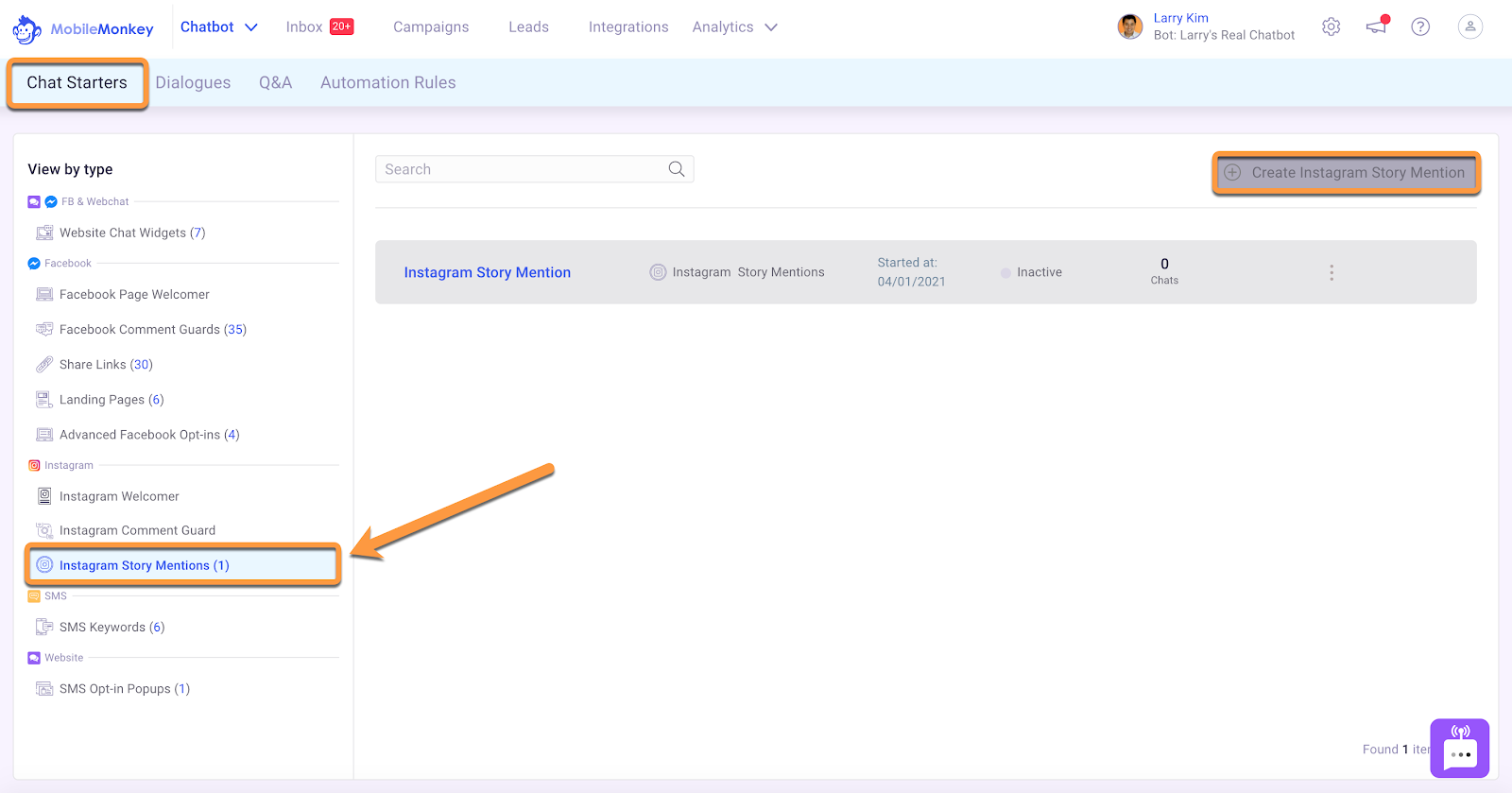Click Create Instagram Story Mention button
Viewport: 1512px width, 793px height.
pyautogui.click(x=1347, y=173)
